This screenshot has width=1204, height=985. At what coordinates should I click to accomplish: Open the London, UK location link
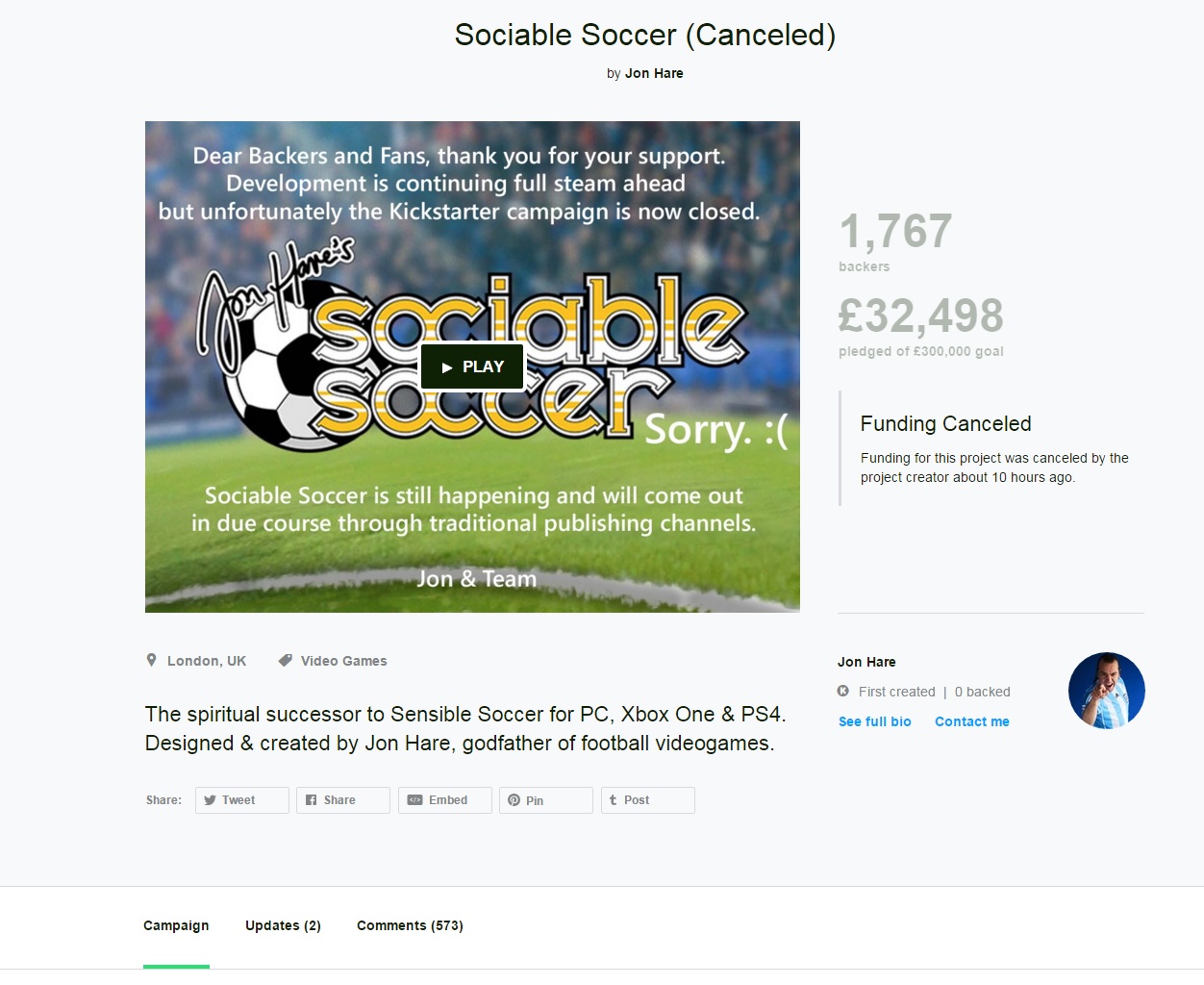[x=207, y=661]
